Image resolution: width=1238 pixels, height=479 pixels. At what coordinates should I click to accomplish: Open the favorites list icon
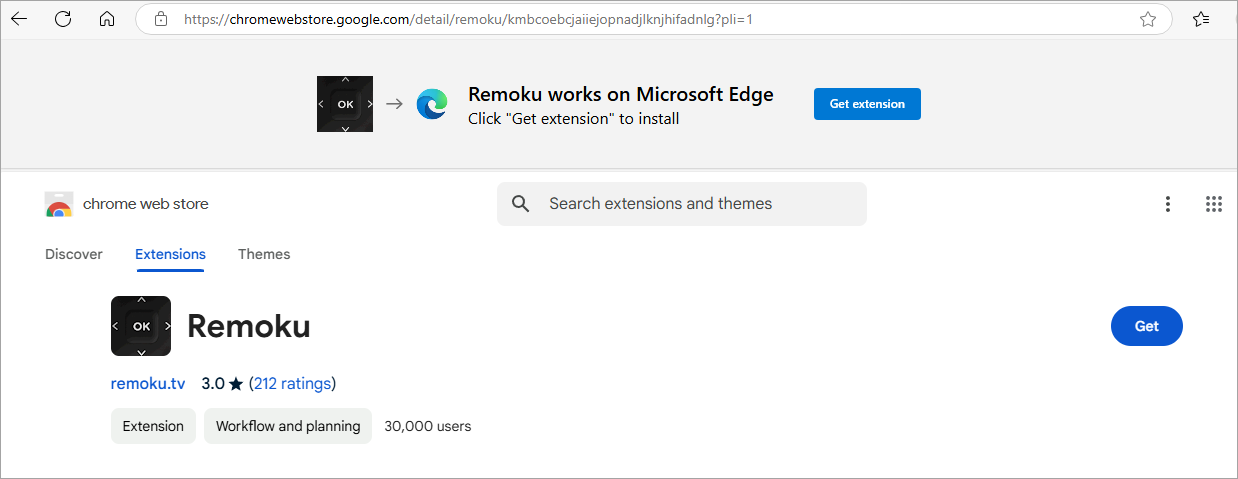1202,19
